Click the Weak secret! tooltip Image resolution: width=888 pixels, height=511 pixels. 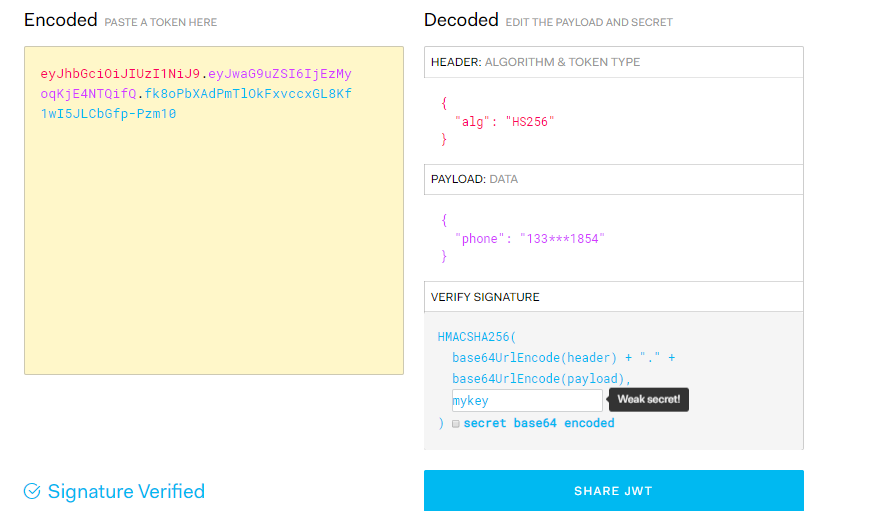648,399
